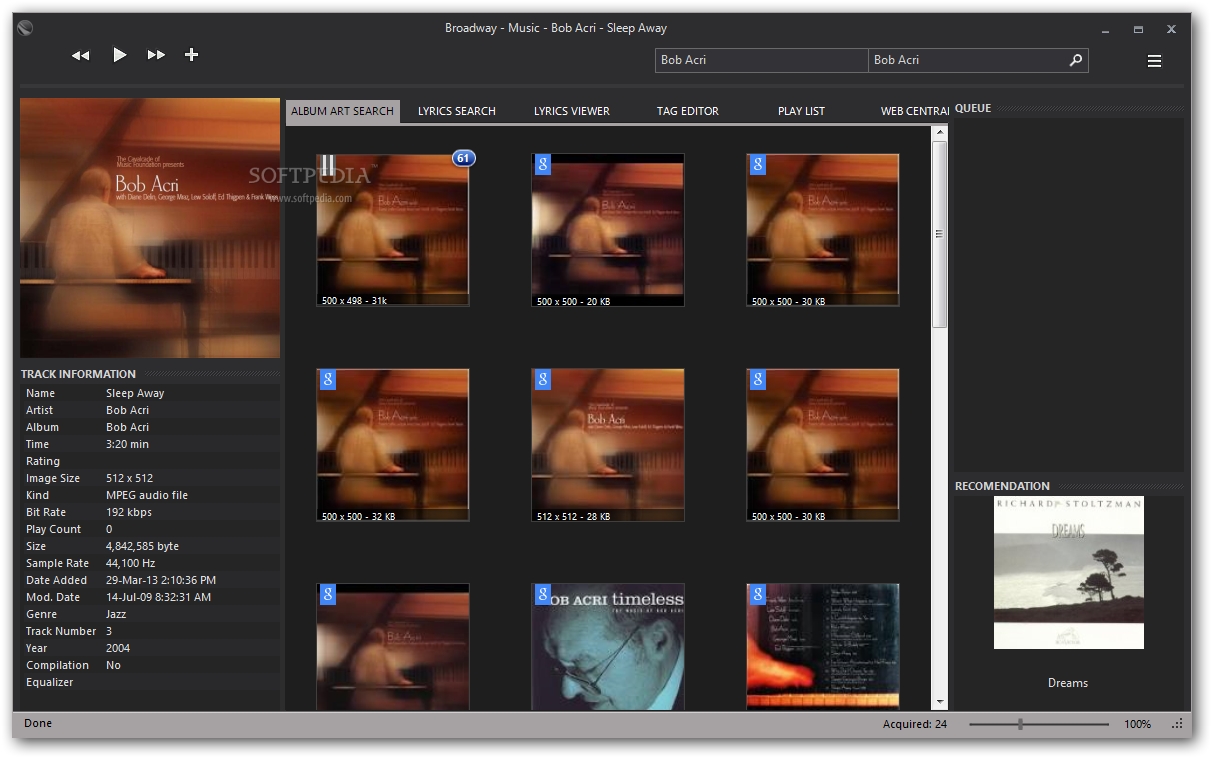Click the large current album art
Viewport: 1212px width, 758px height.
(x=150, y=228)
